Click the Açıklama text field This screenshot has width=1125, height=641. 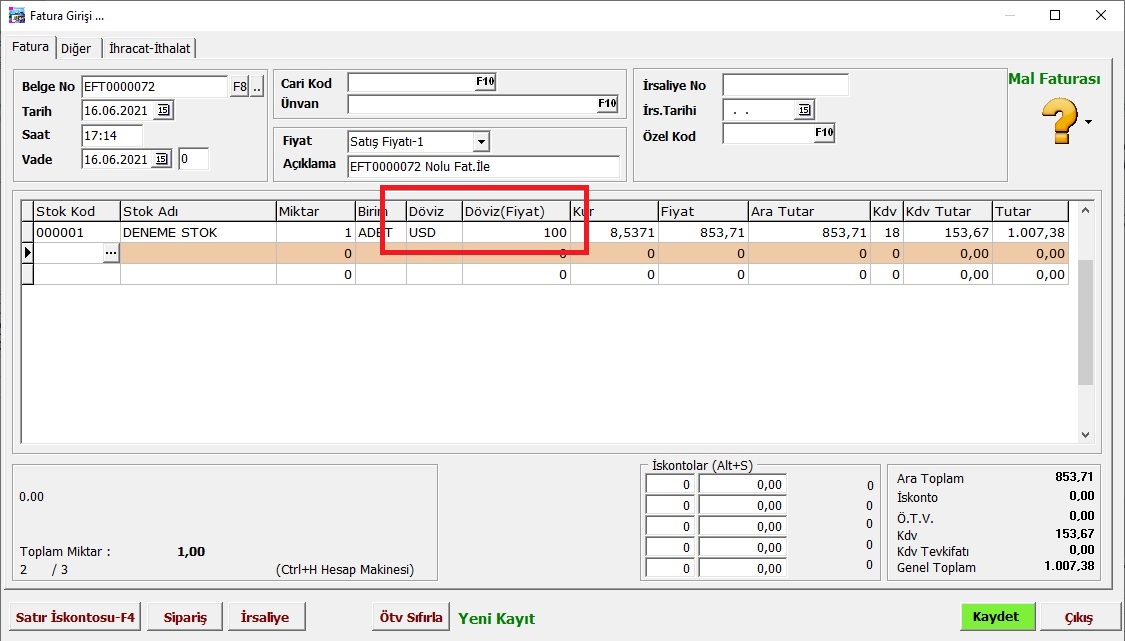pos(483,165)
